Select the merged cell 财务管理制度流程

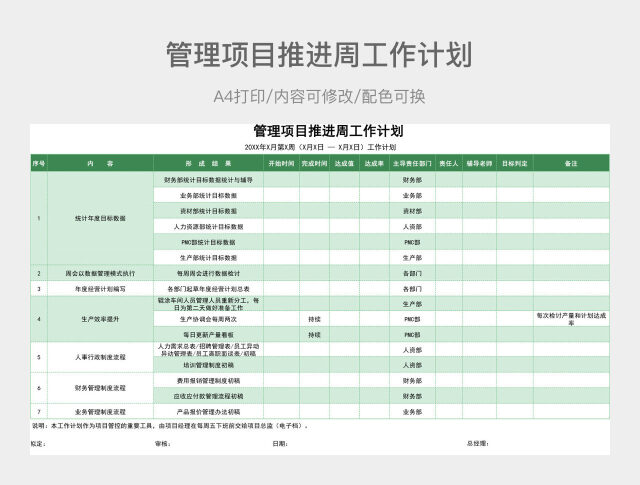(x=100, y=388)
